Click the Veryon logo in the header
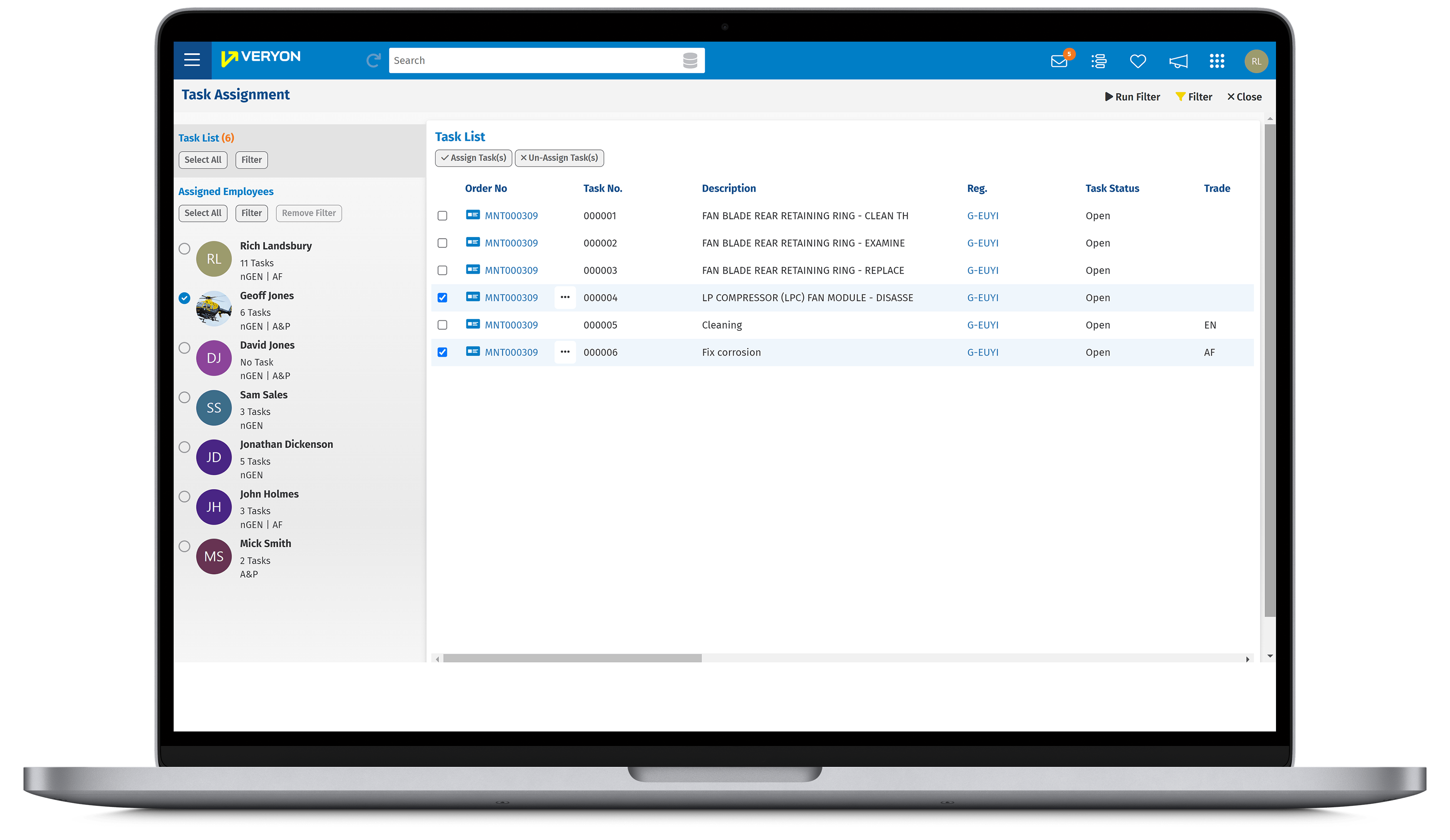This screenshot has height=840, width=1450. pos(261,58)
